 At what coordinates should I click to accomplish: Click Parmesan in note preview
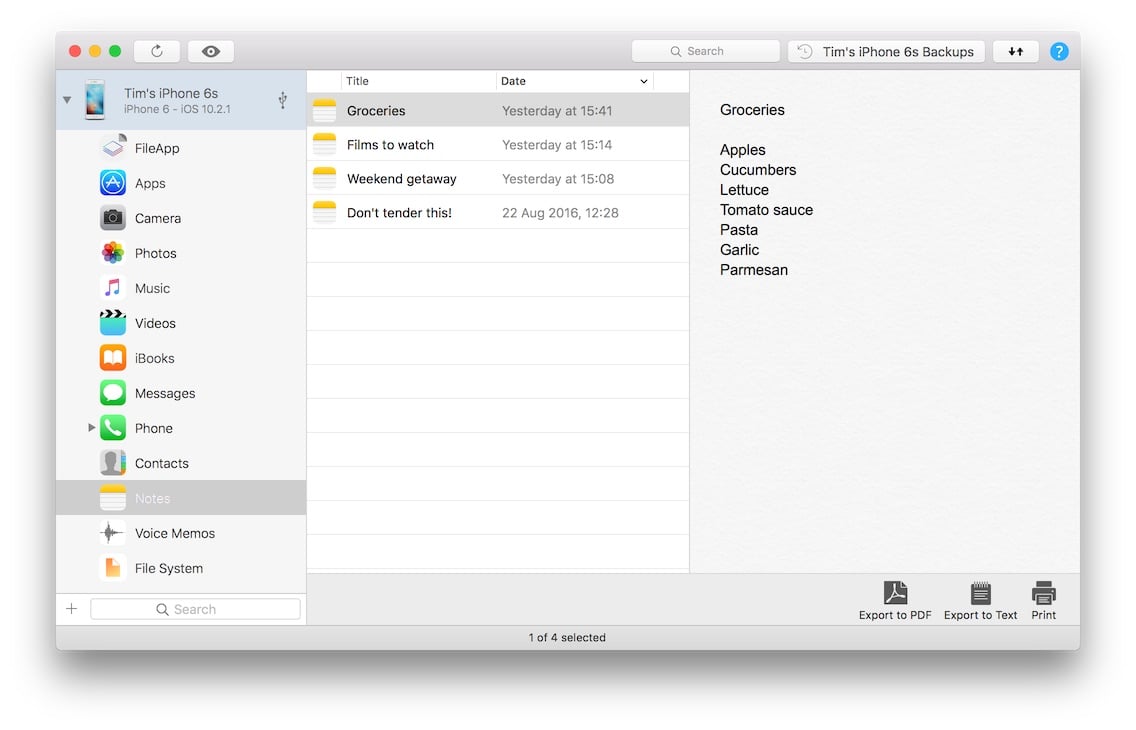753,270
